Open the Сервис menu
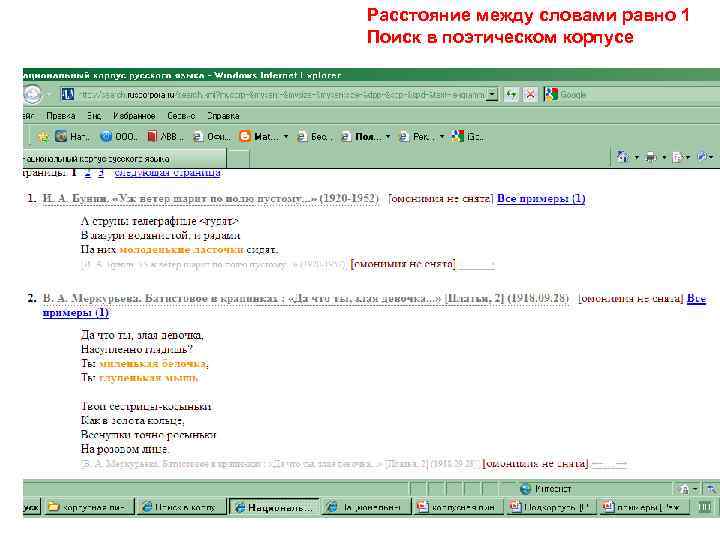Image resolution: width=720 pixels, height=540 pixels. (x=181, y=116)
